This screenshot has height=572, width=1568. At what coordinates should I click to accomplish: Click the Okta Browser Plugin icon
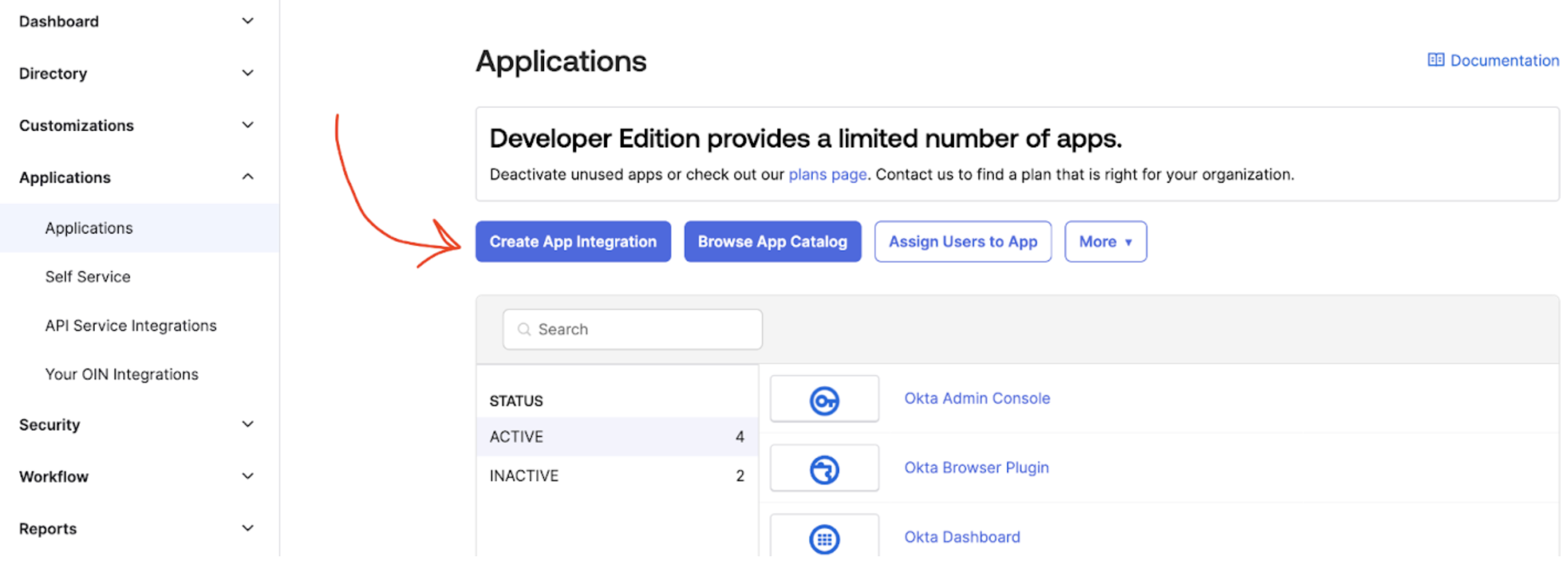tap(824, 470)
